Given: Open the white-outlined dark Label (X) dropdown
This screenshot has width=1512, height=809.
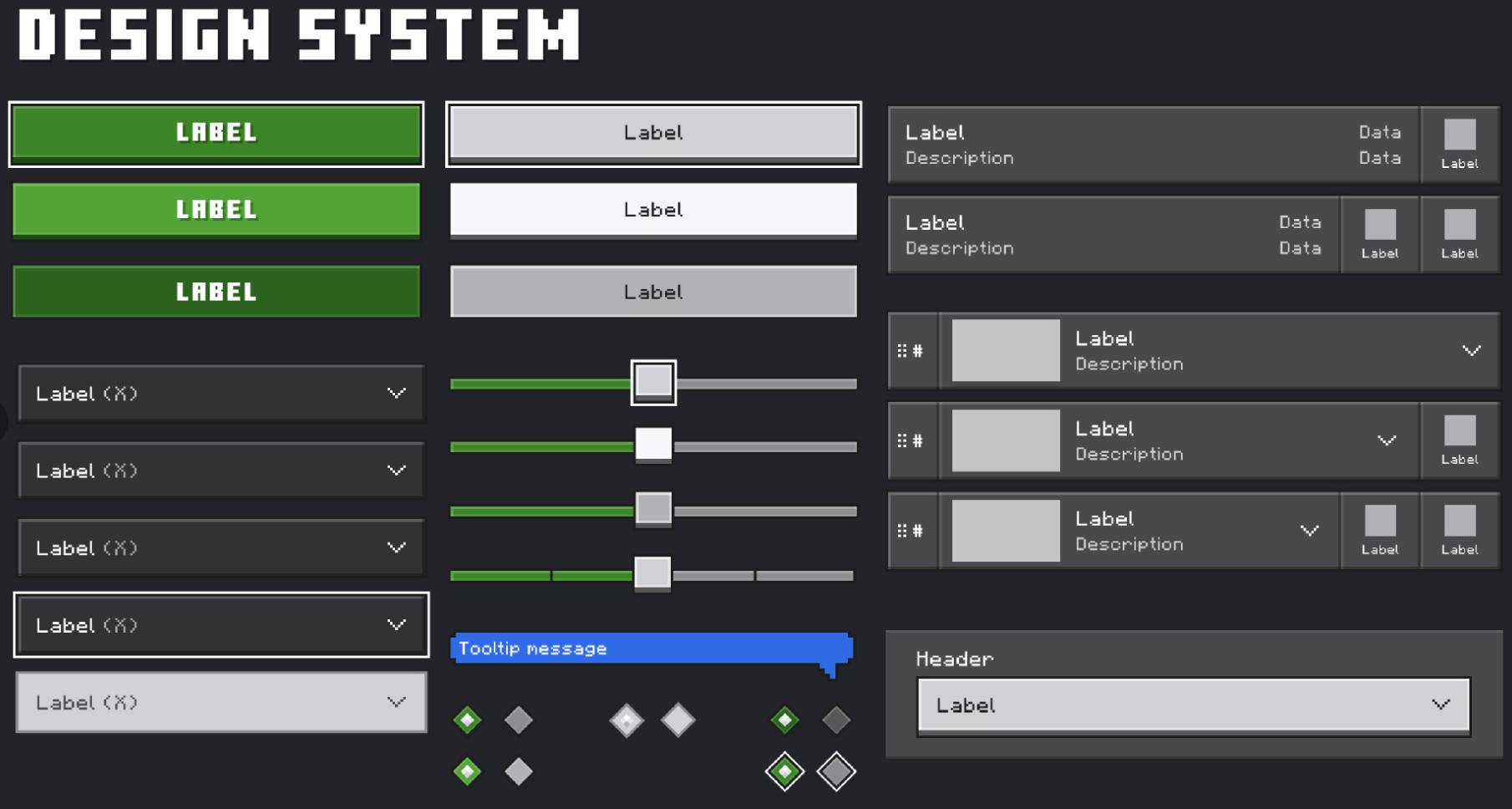Looking at the screenshot, I should pyautogui.click(x=221, y=625).
